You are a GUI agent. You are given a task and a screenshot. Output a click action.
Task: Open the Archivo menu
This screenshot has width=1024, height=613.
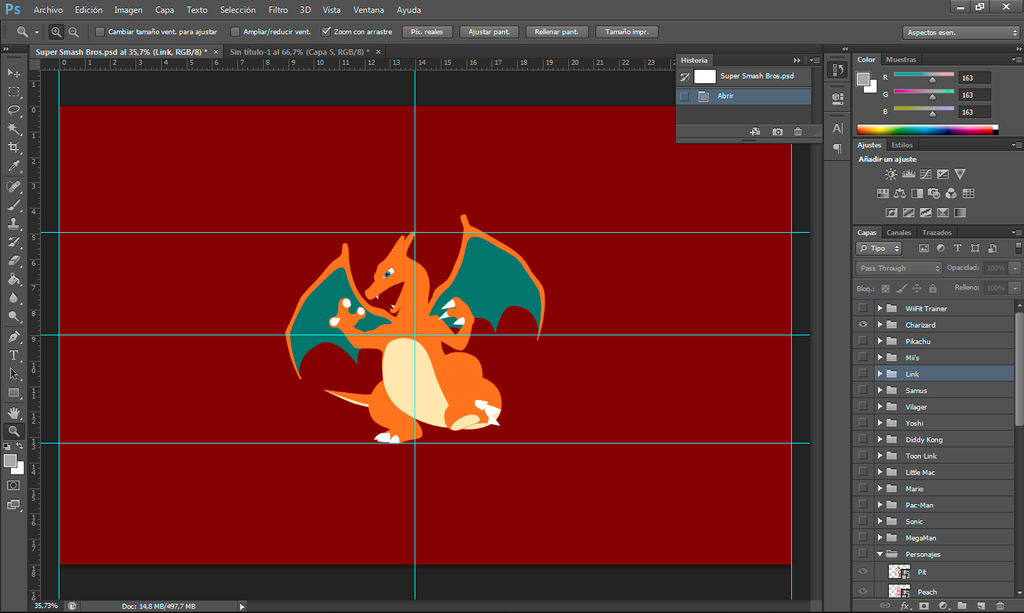48,10
